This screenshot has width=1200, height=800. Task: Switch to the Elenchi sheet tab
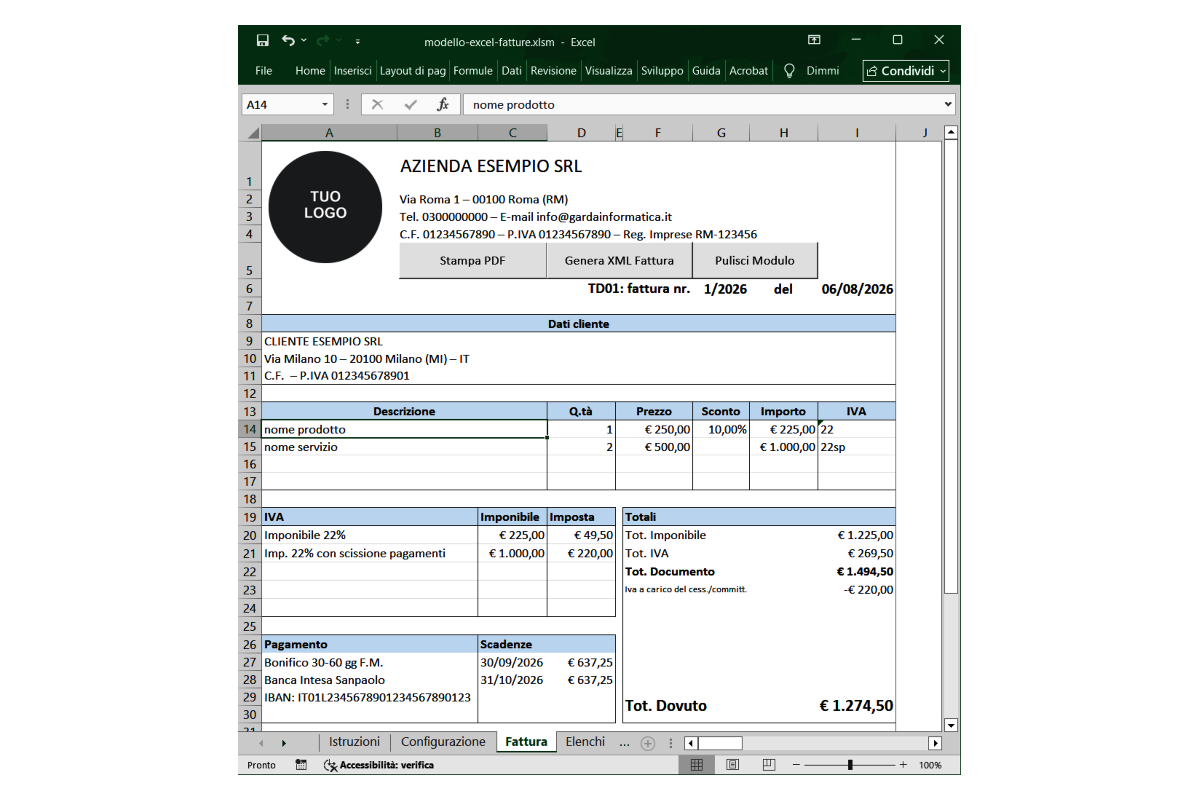click(585, 742)
